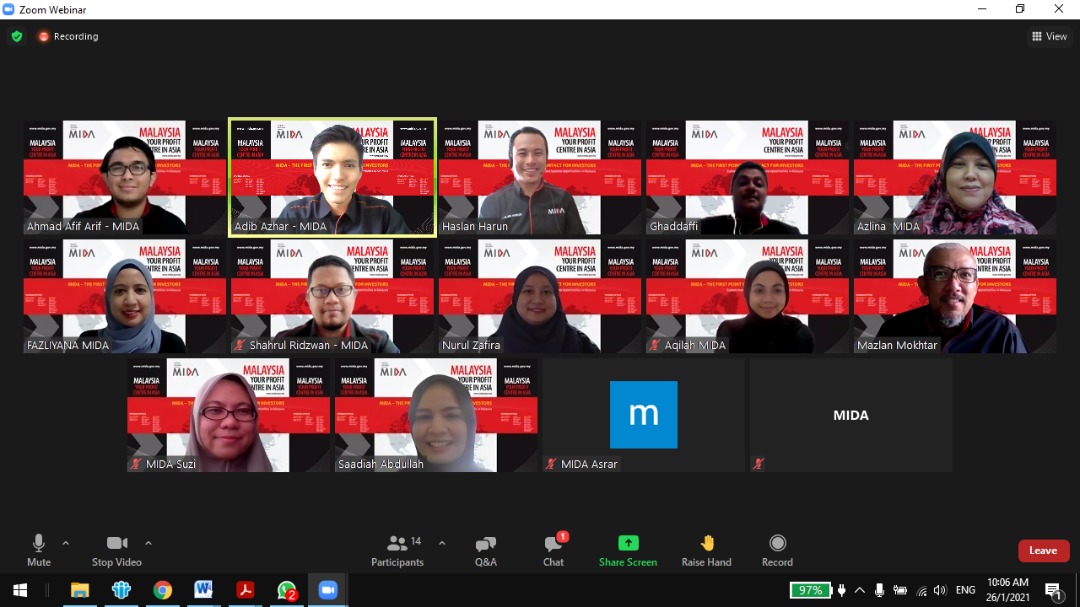Select Shahrul Ridzwan video tile

click(332, 296)
